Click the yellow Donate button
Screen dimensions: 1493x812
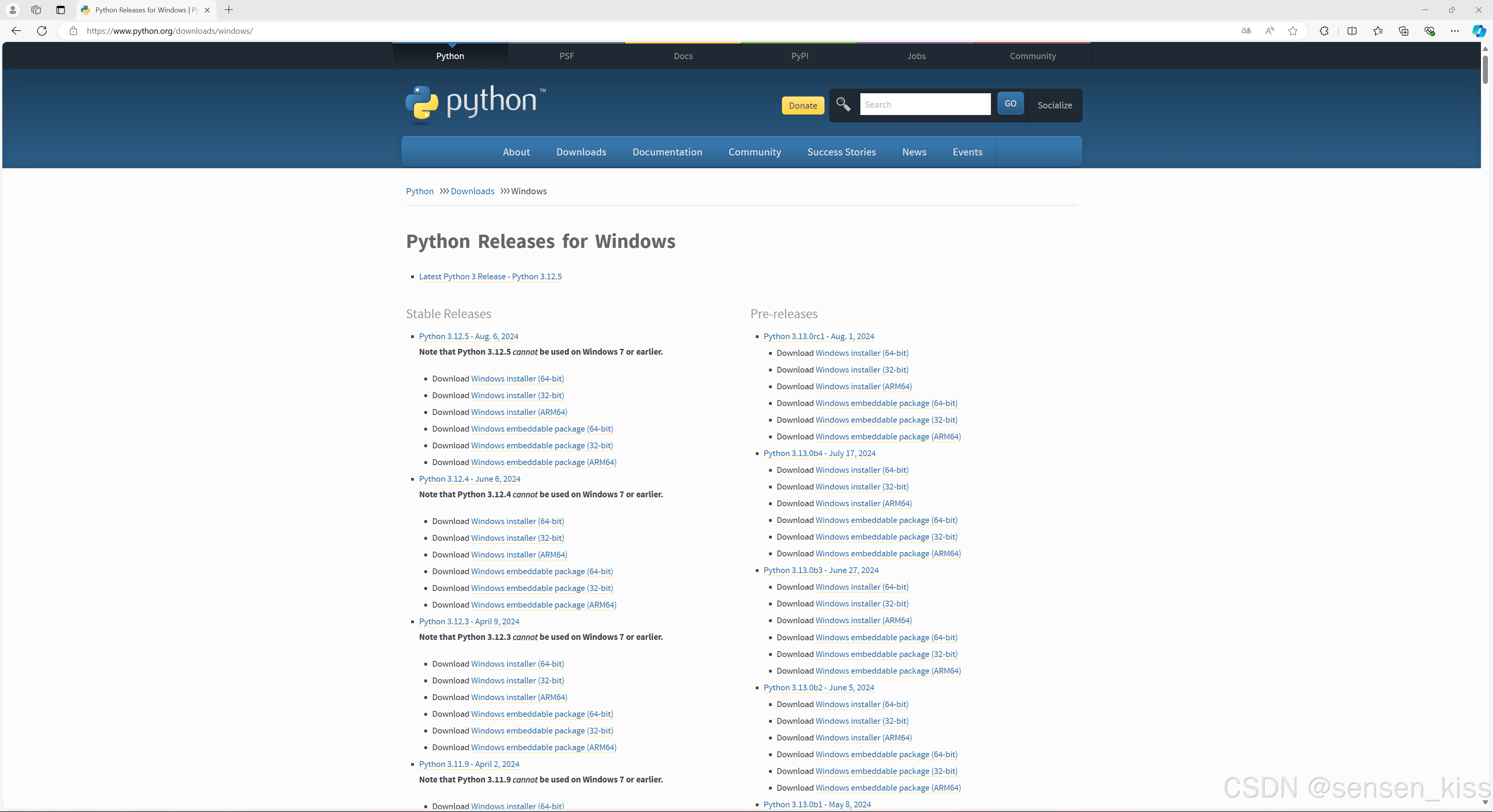[x=803, y=106]
